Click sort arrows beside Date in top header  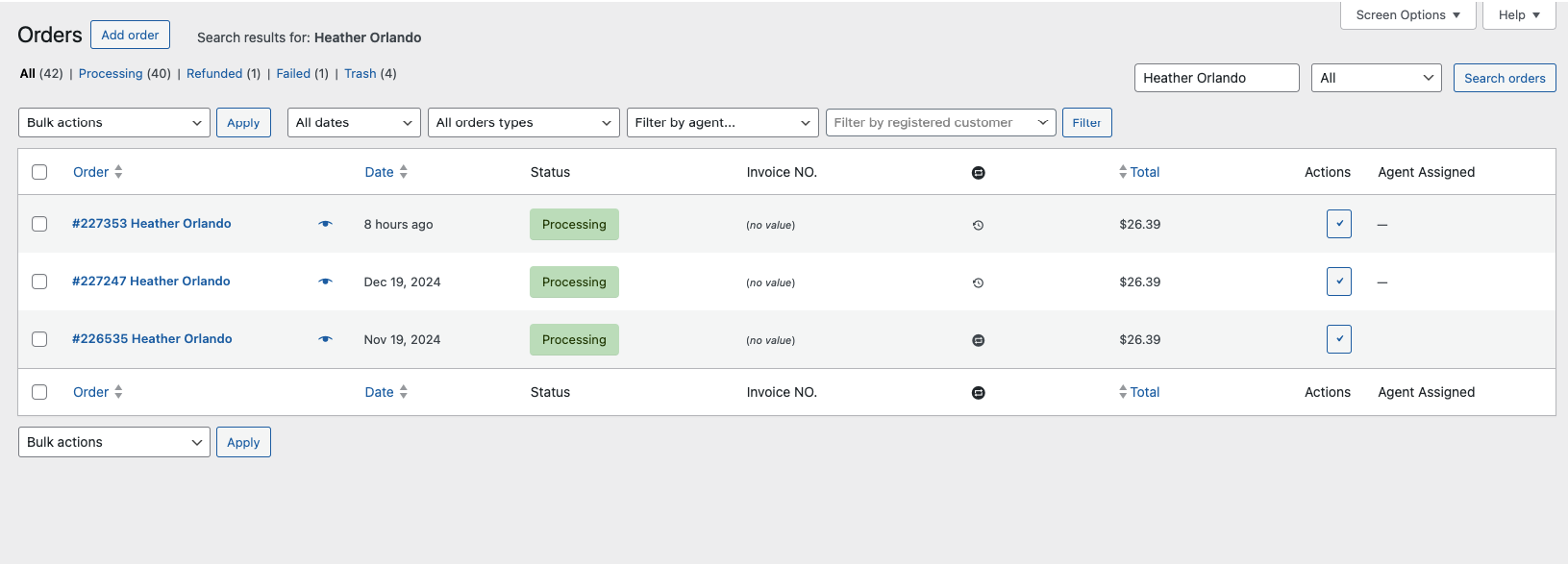(x=404, y=172)
